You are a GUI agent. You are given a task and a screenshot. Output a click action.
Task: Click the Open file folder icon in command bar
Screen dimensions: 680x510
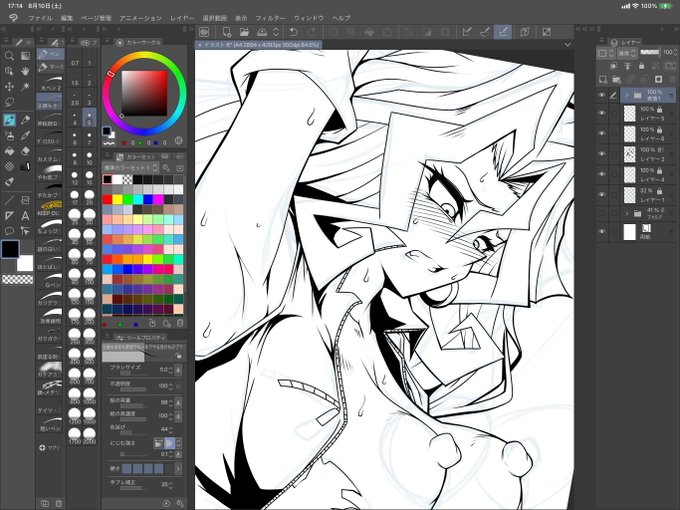[x=244, y=32]
